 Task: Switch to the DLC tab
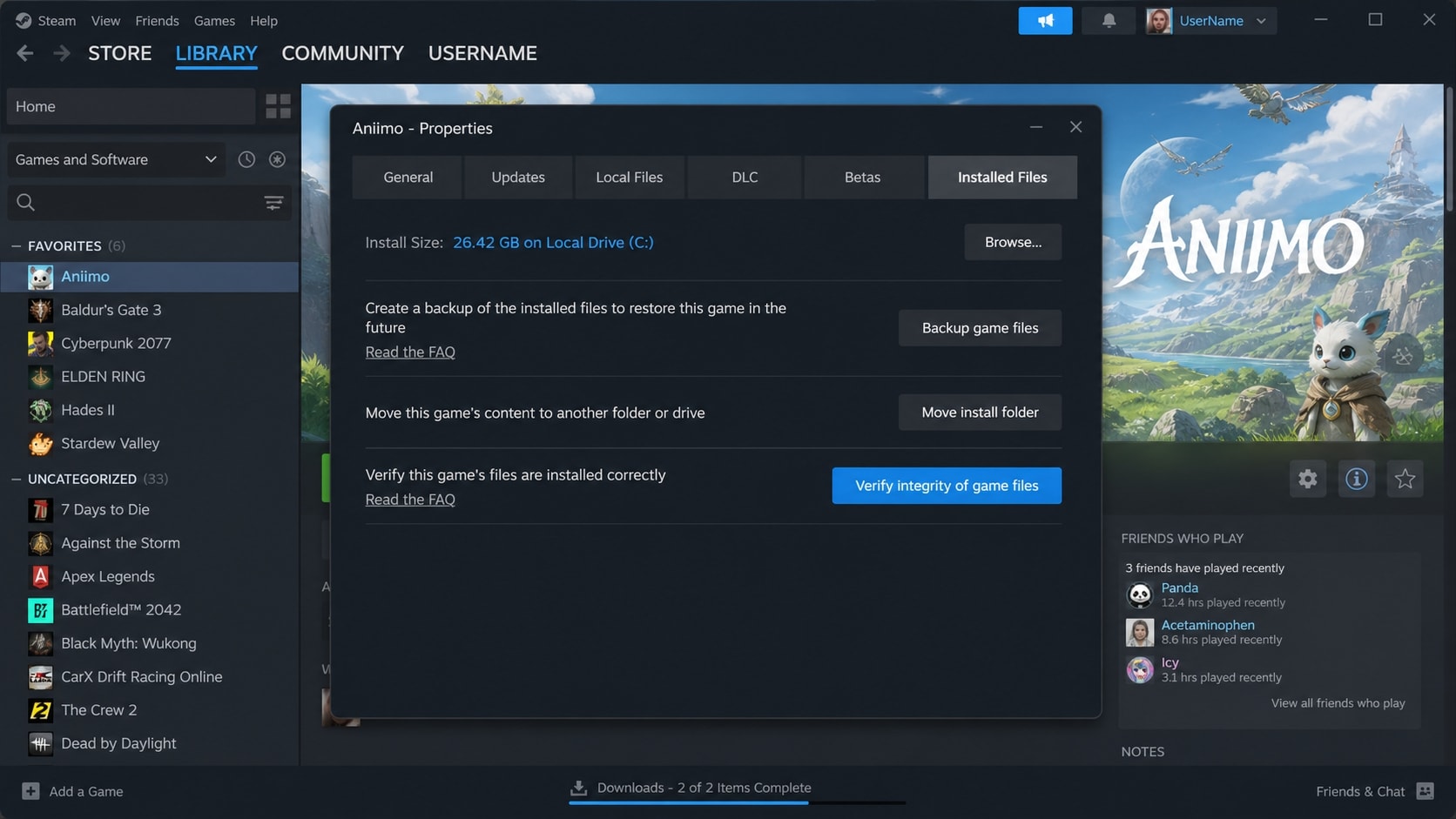tap(745, 178)
